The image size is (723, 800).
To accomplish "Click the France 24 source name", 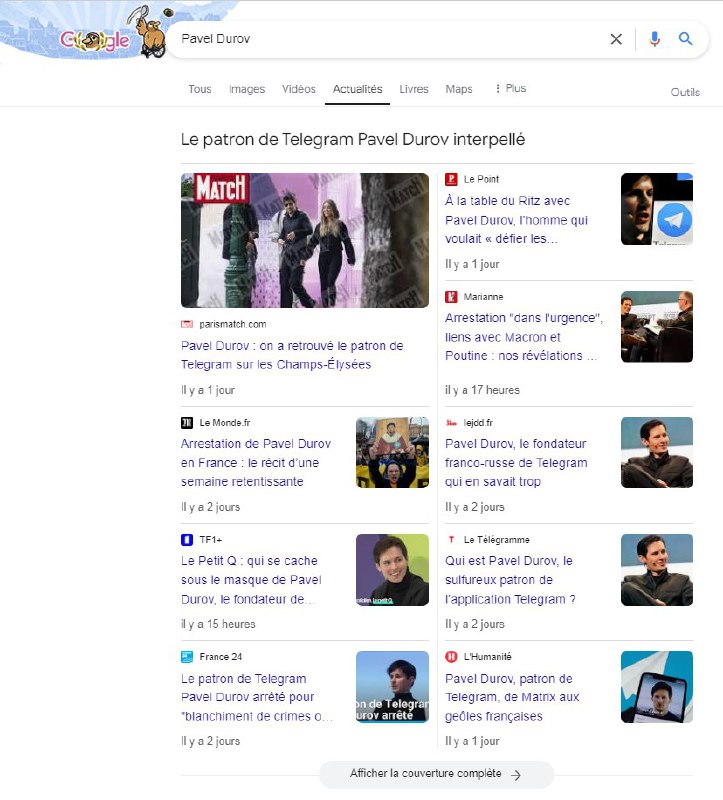I will coord(220,657).
